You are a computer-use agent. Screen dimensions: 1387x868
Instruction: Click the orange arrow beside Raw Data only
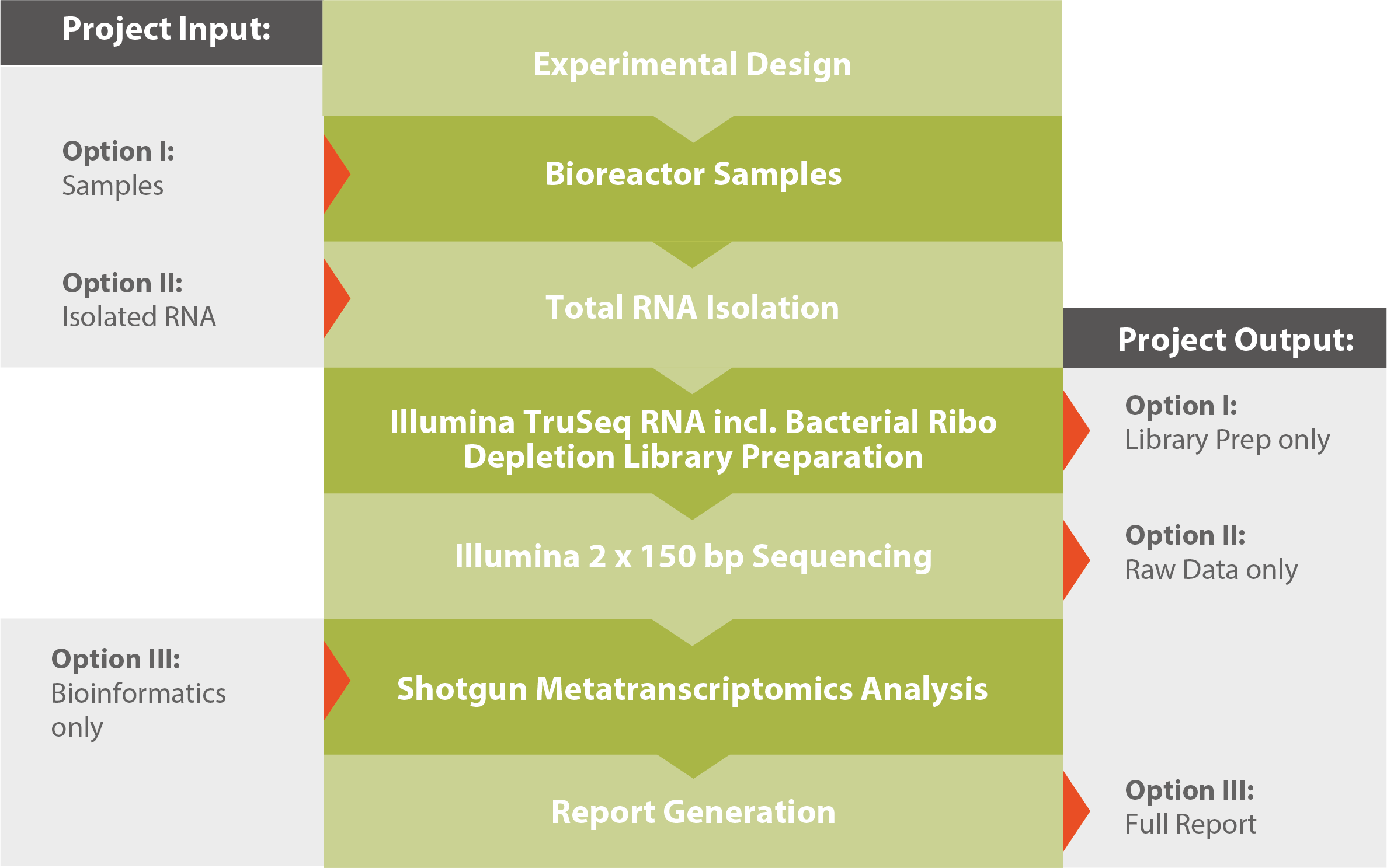[1076, 560]
